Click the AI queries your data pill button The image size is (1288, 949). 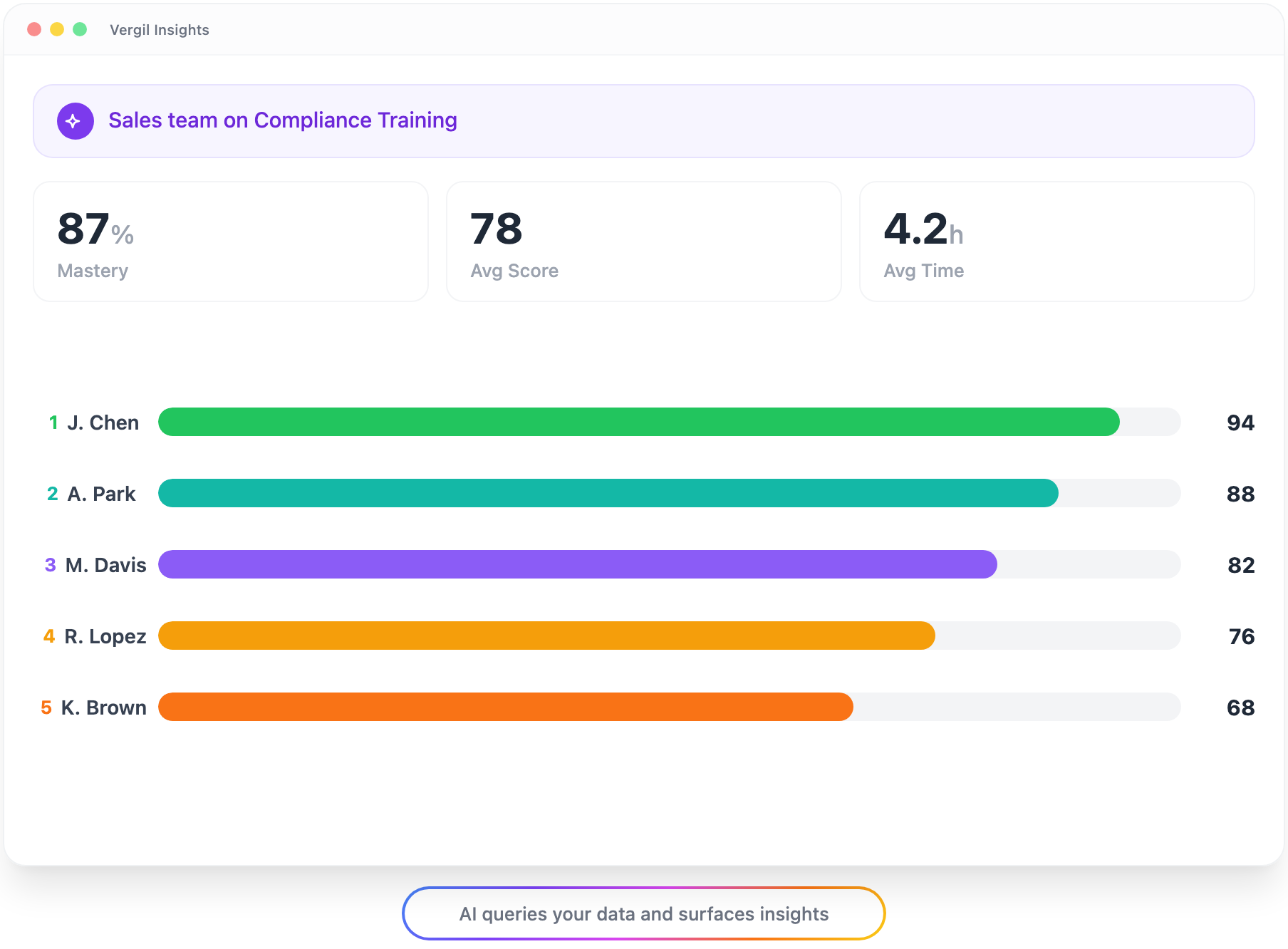pyautogui.click(x=643, y=913)
